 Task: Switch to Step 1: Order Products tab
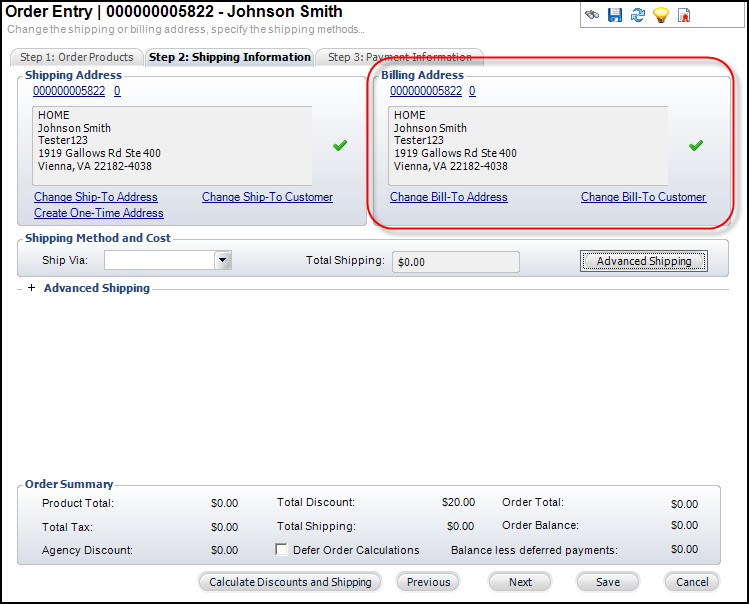(77, 57)
